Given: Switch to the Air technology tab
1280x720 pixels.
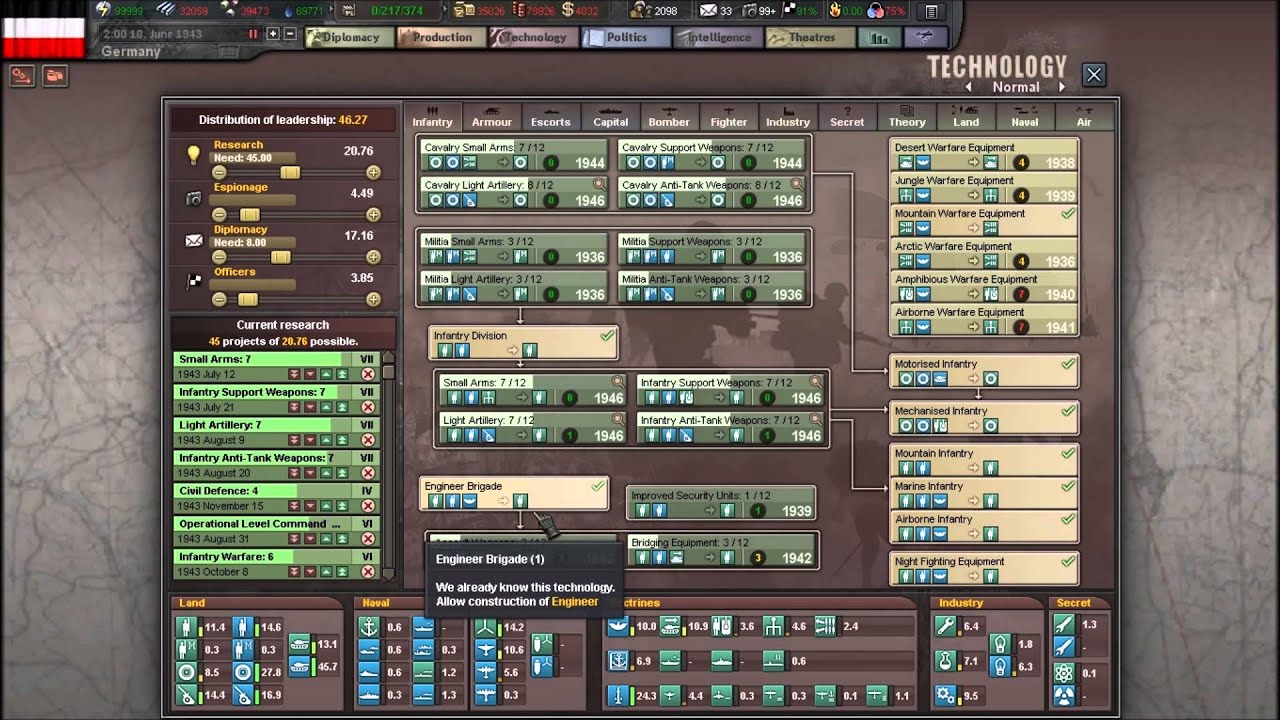Looking at the screenshot, I should [1084, 116].
